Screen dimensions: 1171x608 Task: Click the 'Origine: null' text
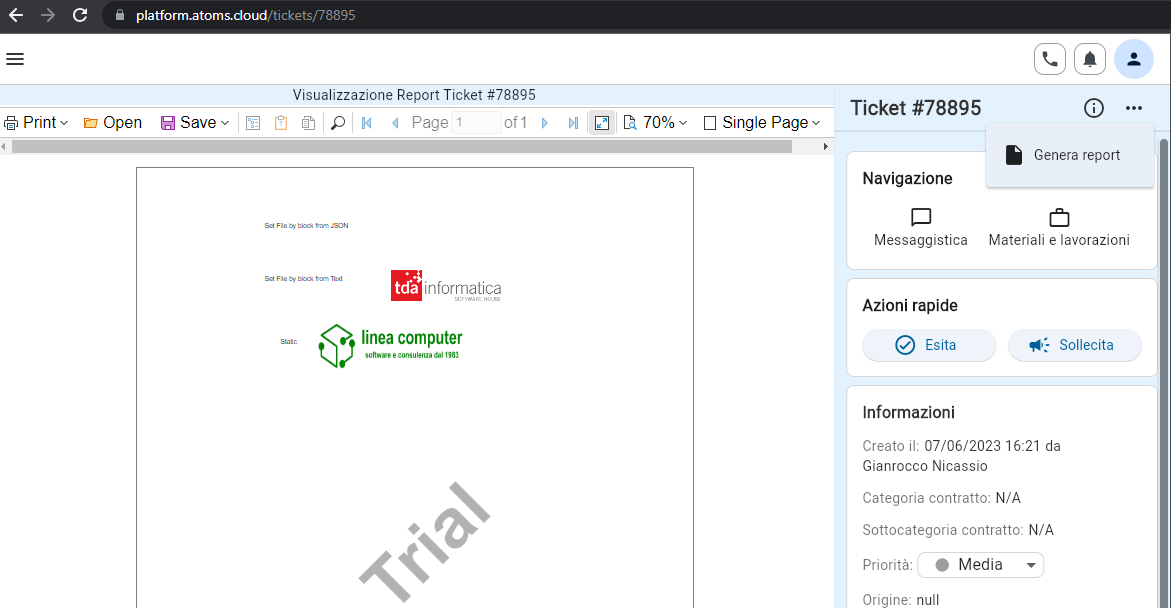click(901, 600)
